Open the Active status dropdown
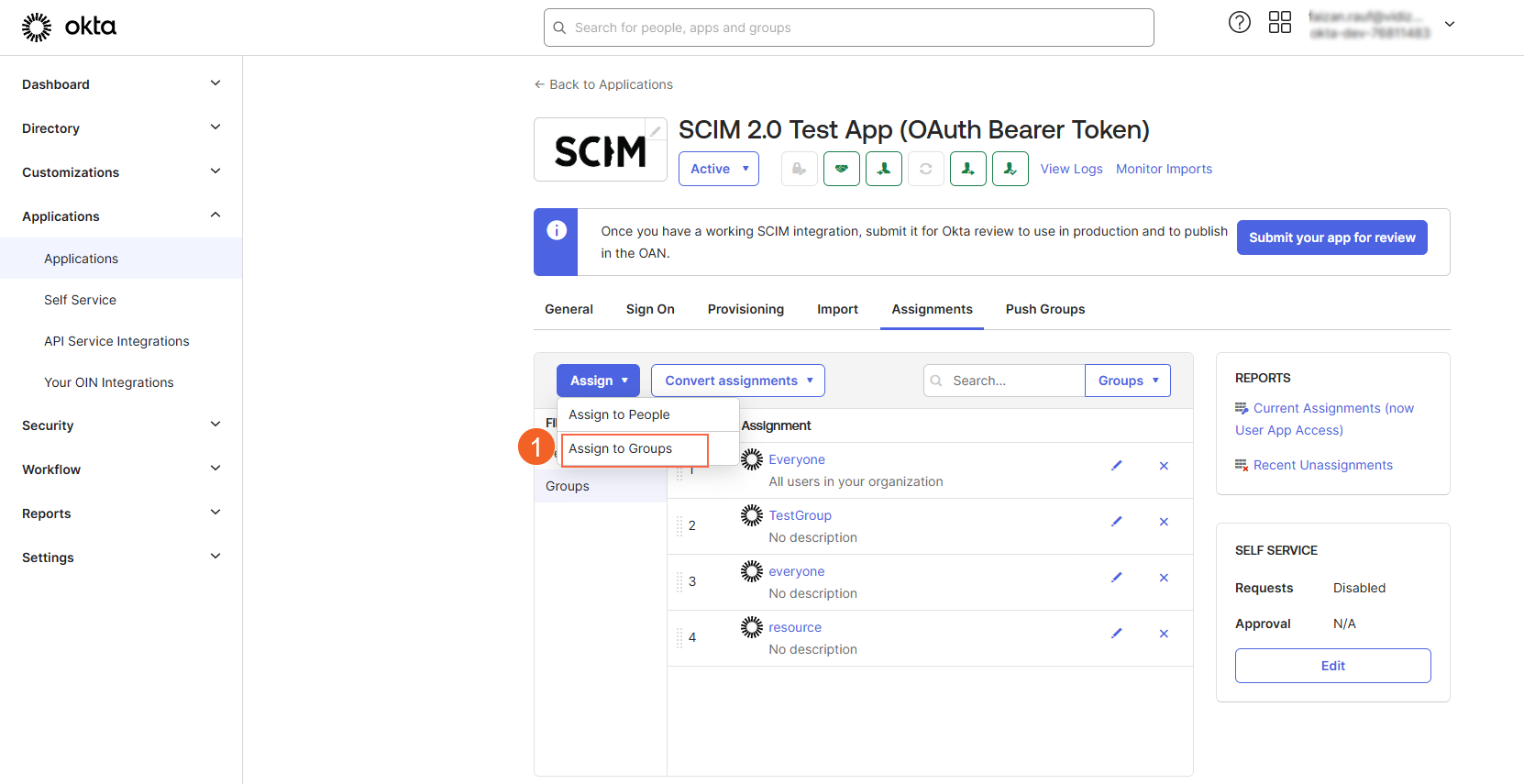This screenshot has height=784, width=1524. 718,169
